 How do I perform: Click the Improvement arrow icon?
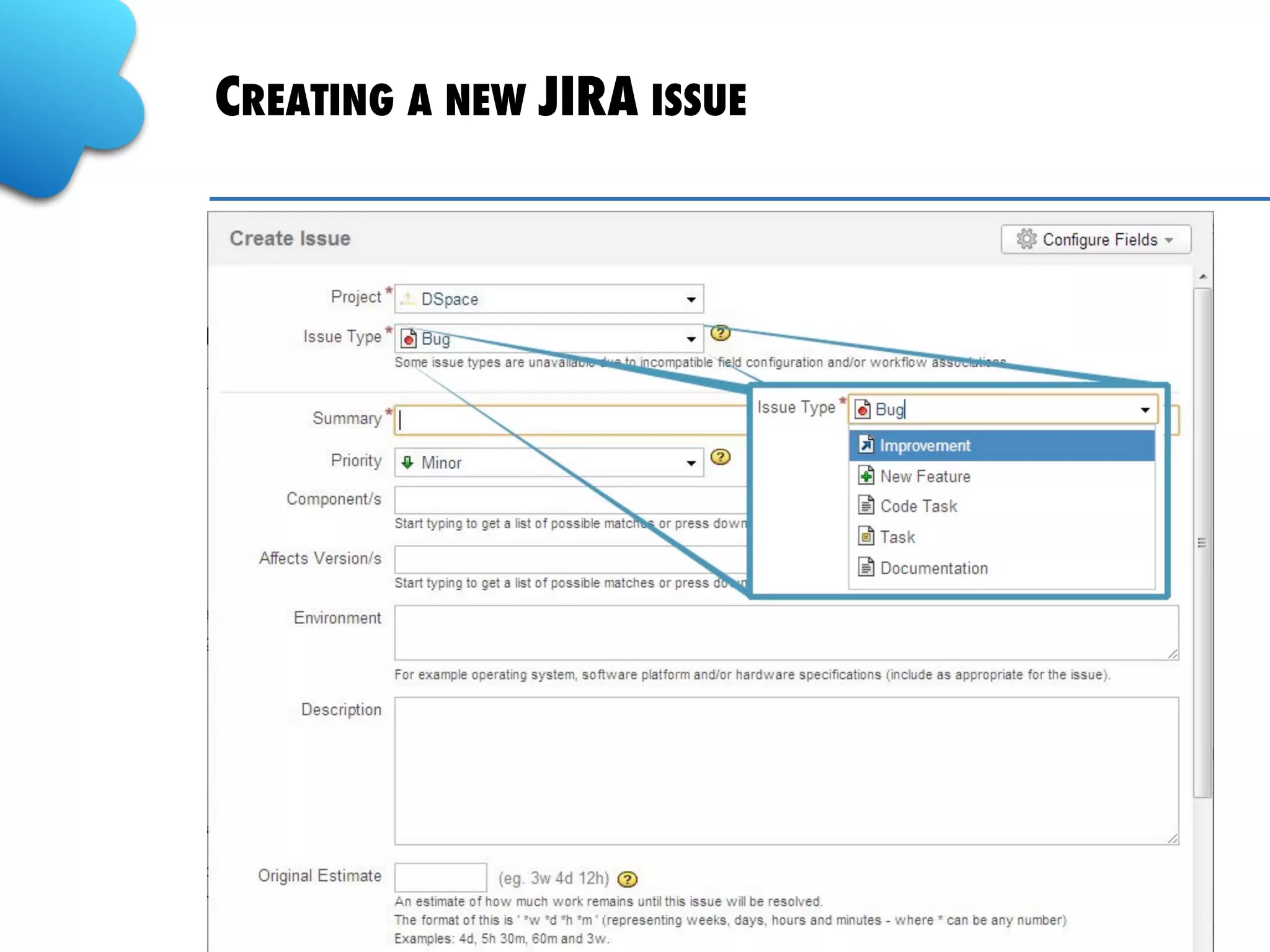[x=866, y=444]
